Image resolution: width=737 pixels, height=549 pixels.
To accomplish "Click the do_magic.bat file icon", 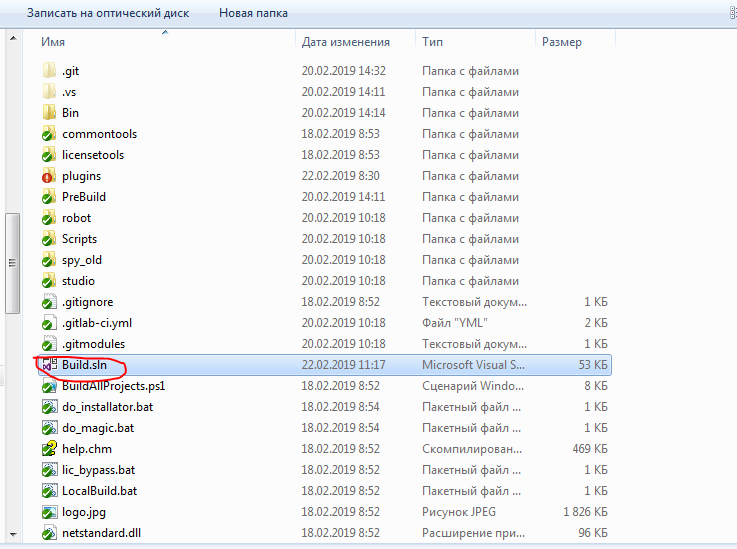I will pos(49,428).
